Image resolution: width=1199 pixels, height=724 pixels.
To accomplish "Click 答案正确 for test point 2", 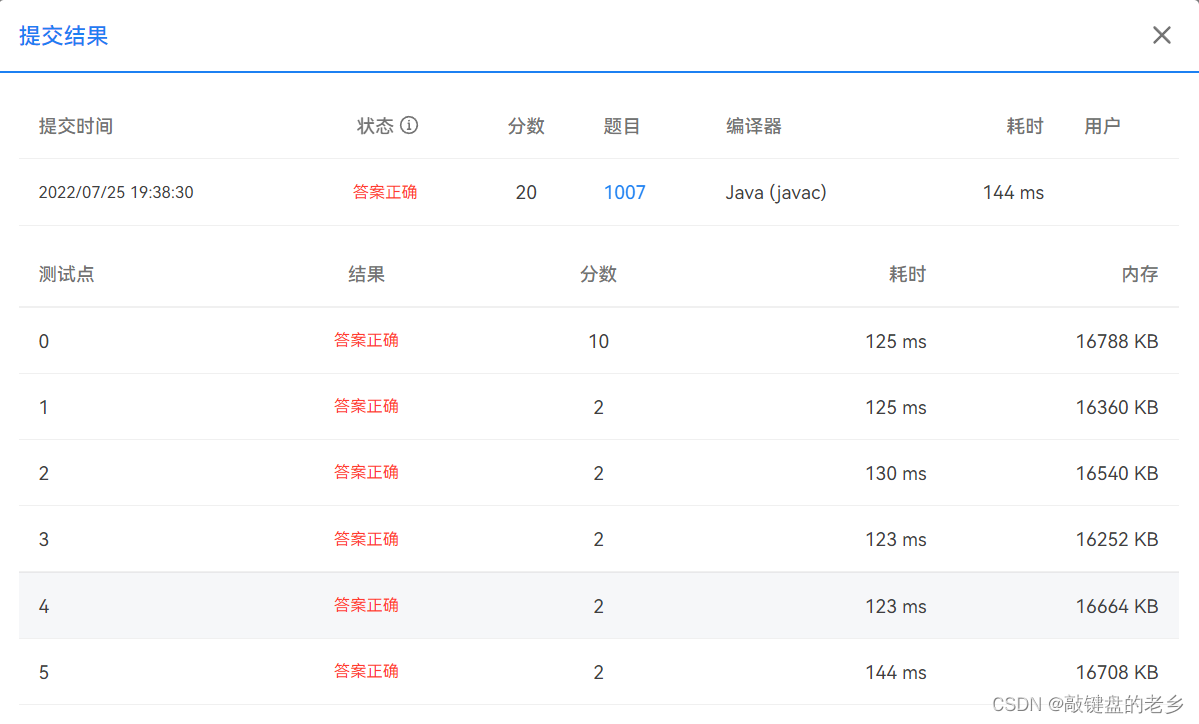I will coord(365,472).
